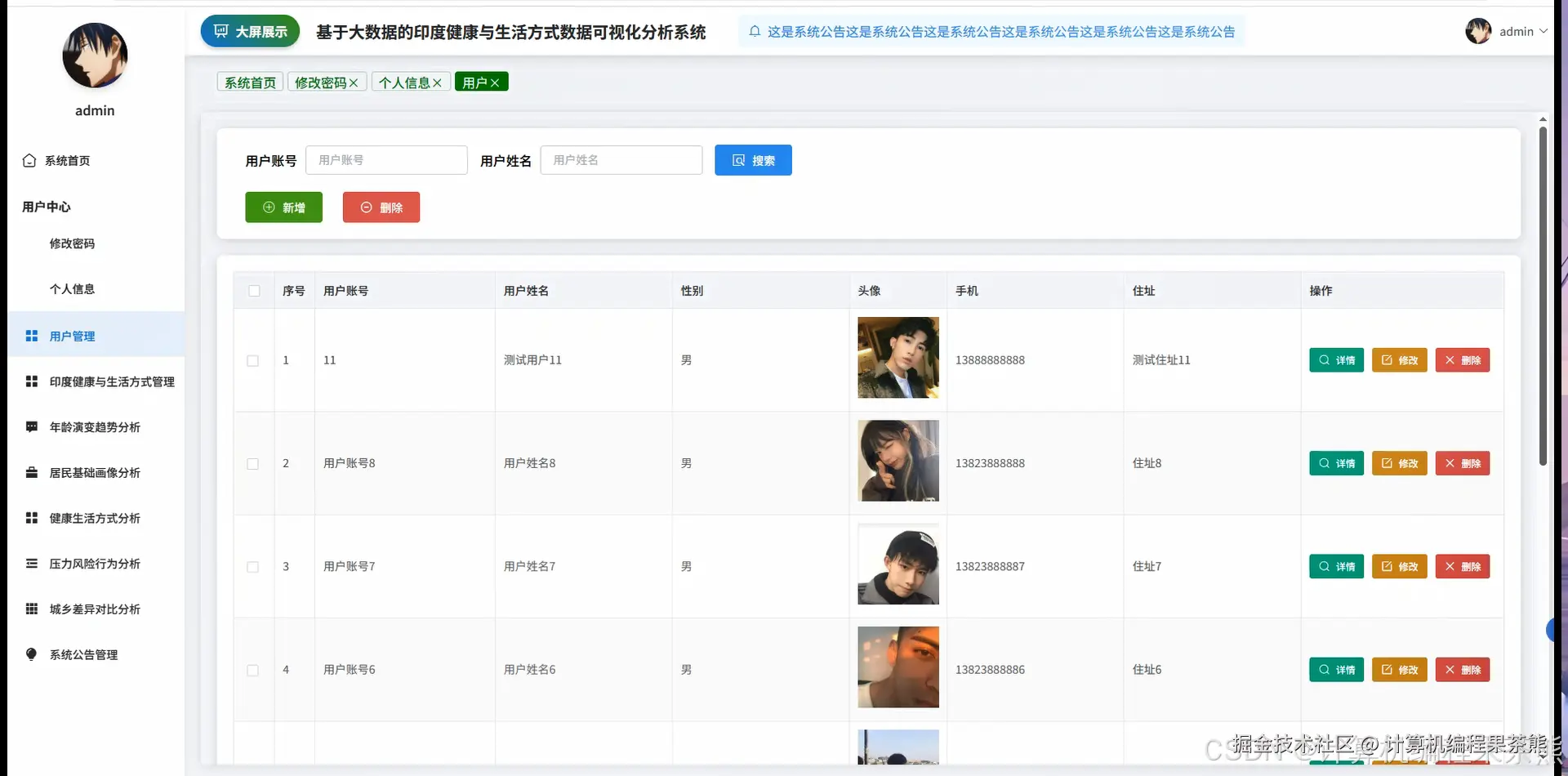Viewport: 1568px width, 776px height.
Task: Check the checkbox for row 用户账号8
Action: coord(253,463)
